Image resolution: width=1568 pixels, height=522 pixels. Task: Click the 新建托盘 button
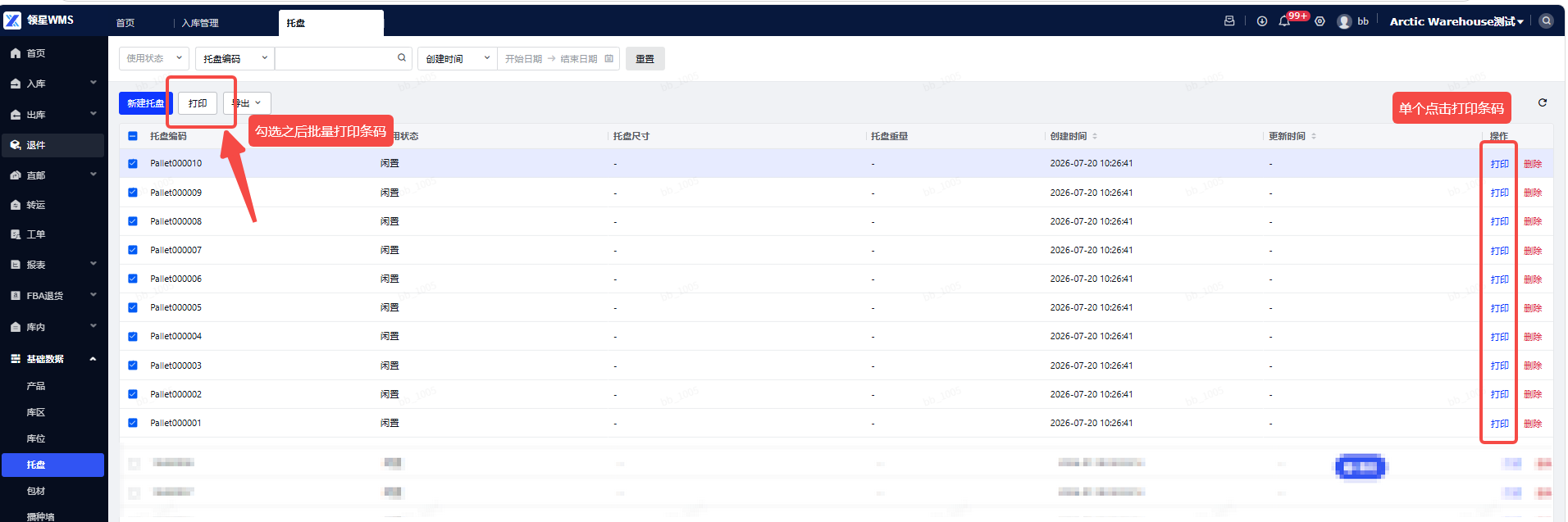(145, 103)
